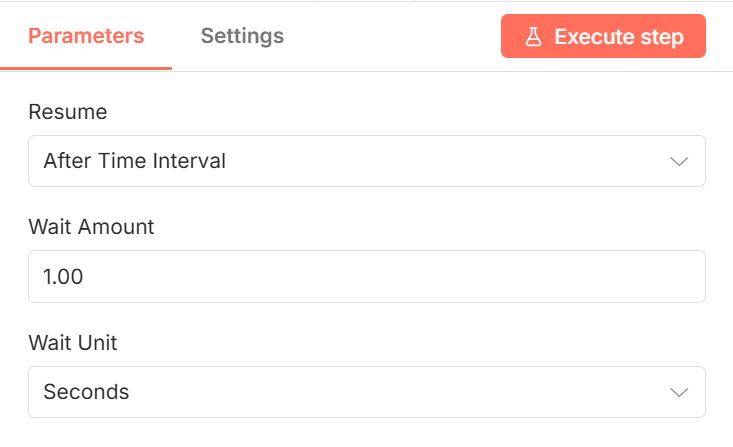The width and height of the screenshot is (733, 447).
Task: Focus the Wait Amount input field
Action: [366, 276]
